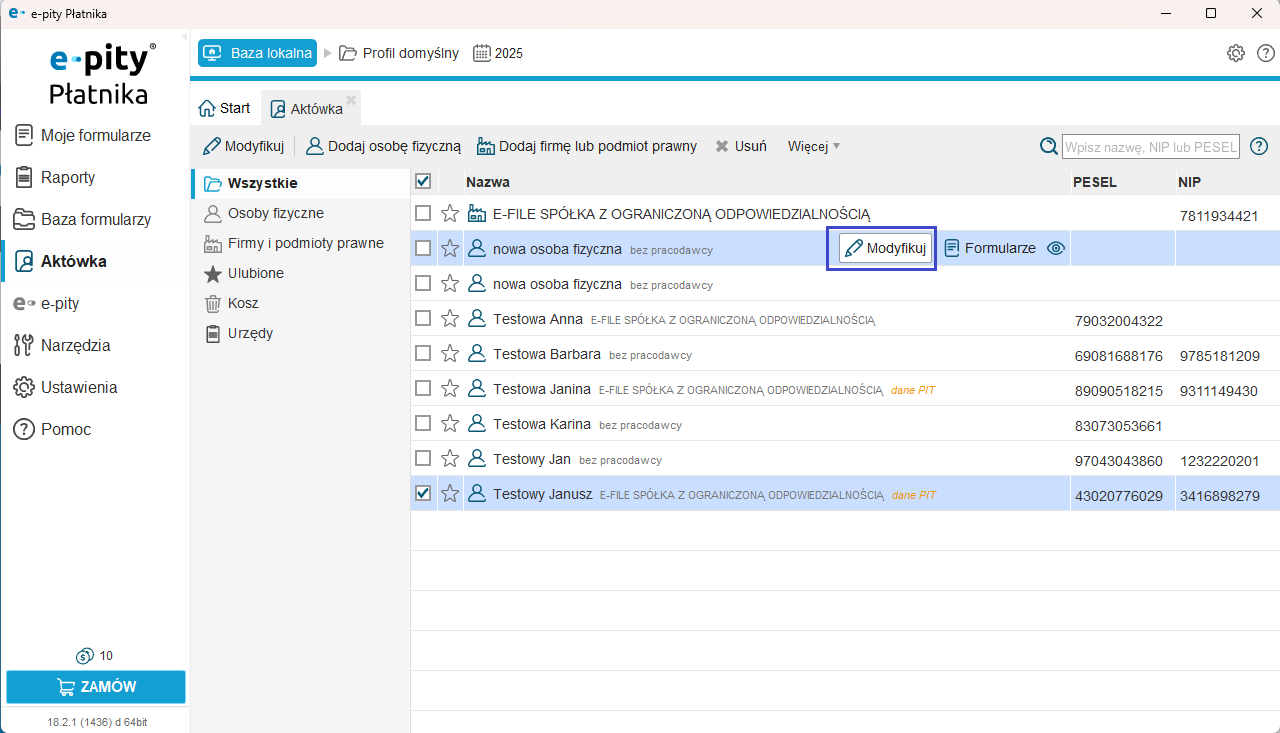Image resolution: width=1280 pixels, height=733 pixels.
Task: Check the Testowa Barbara checkbox
Action: point(423,353)
